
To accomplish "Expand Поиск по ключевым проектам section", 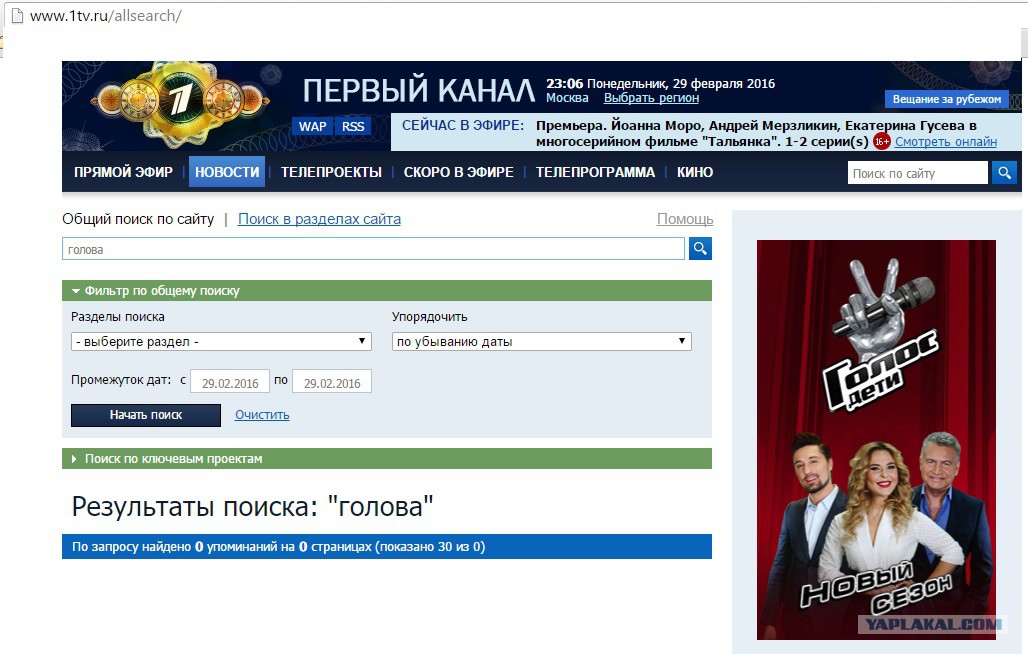I will coord(387,458).
